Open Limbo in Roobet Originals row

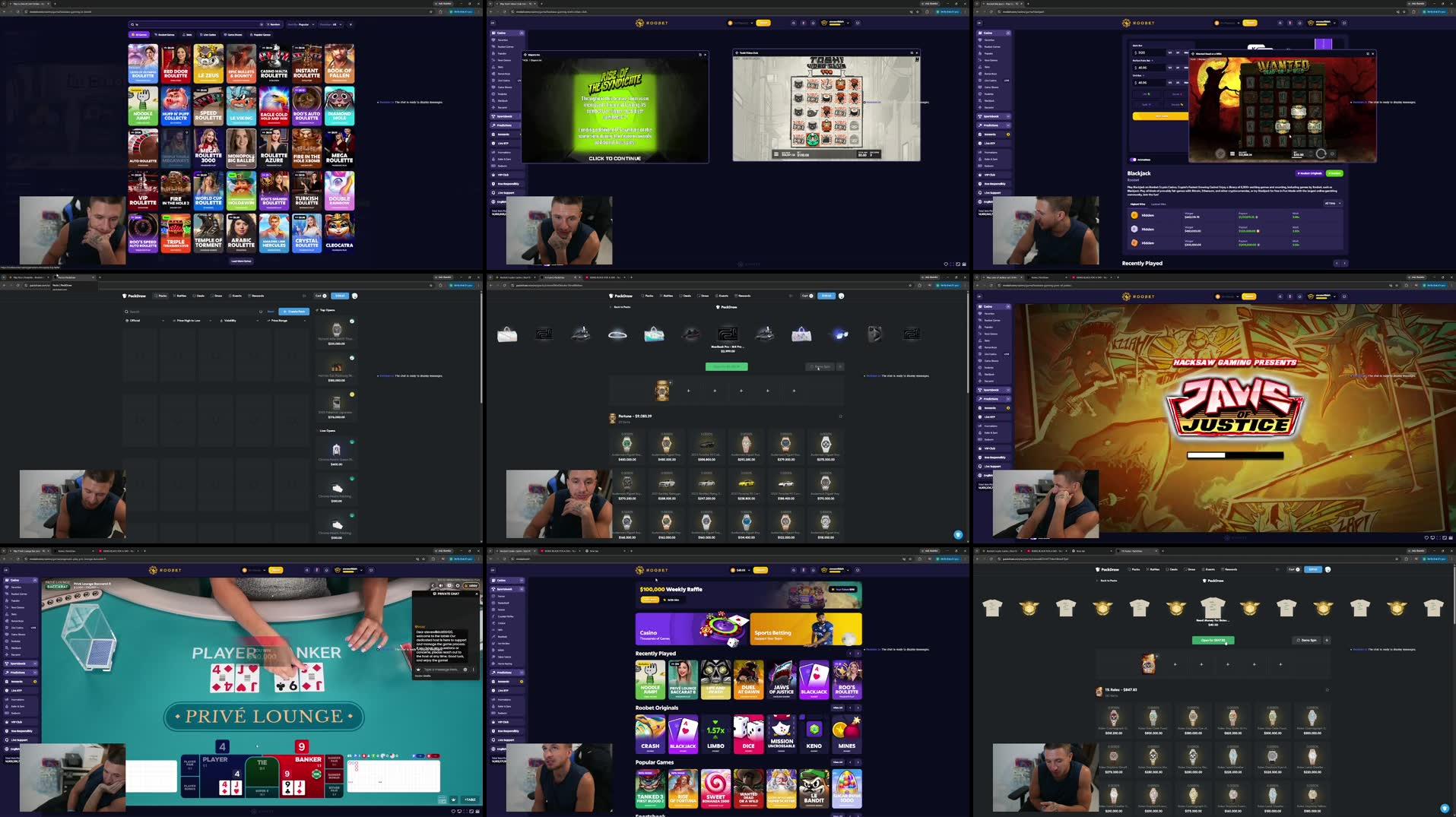[715, 734]
